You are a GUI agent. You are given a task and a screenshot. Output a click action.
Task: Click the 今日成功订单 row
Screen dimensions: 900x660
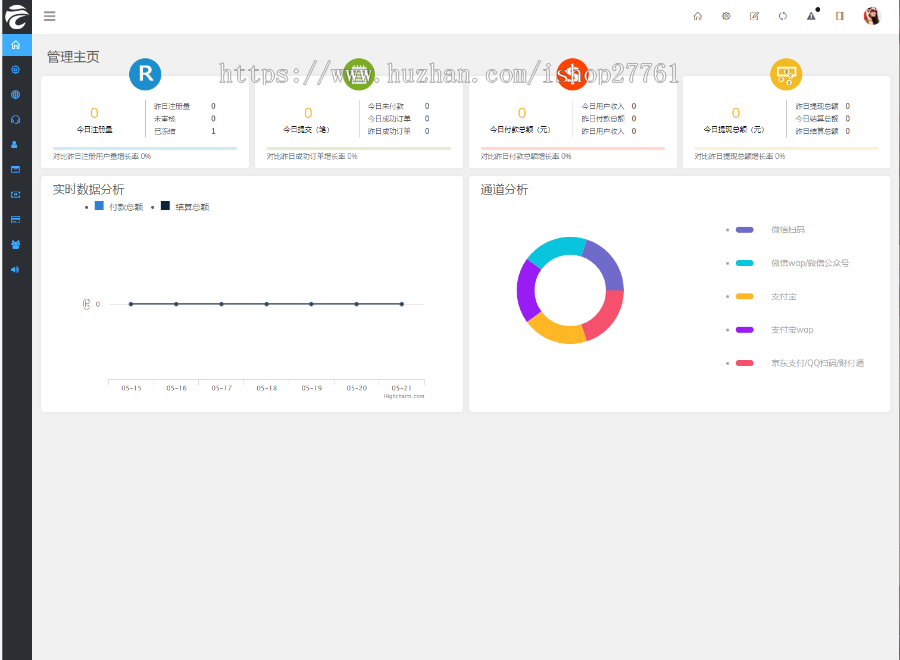tap(398, 119)
